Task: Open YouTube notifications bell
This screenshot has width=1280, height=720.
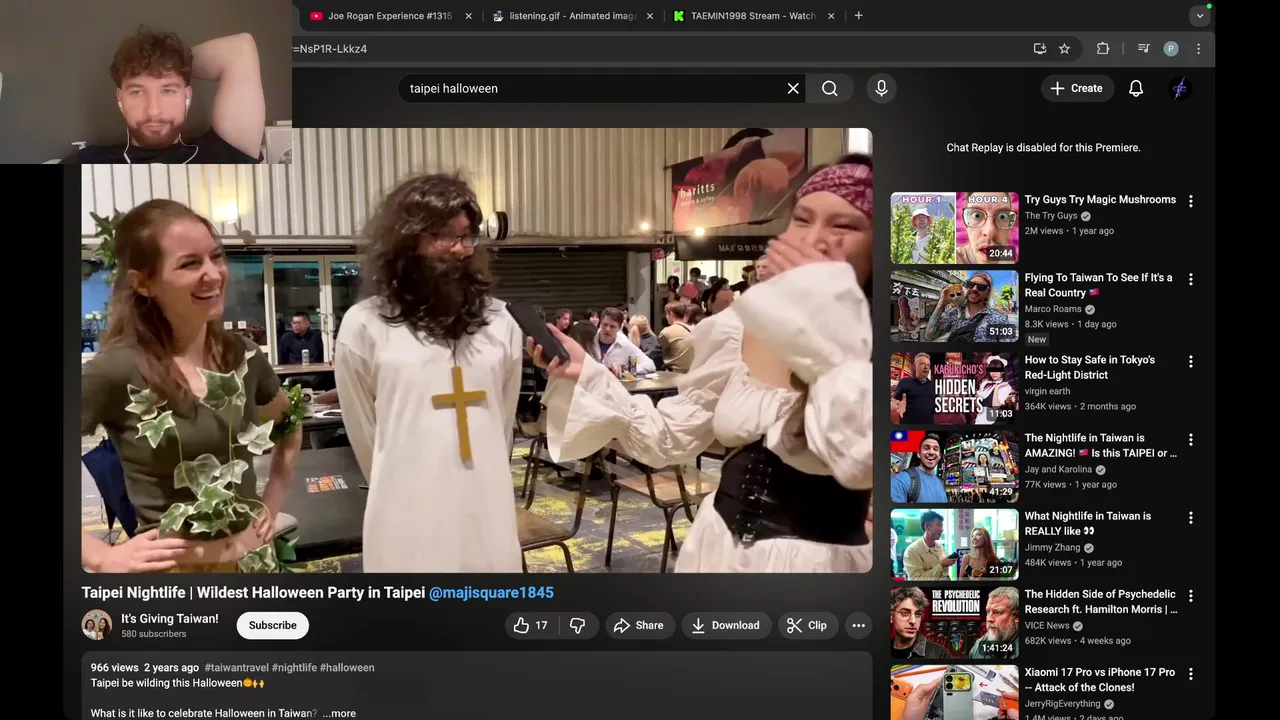Action: pyautogui.click(x=1136, y=88)
